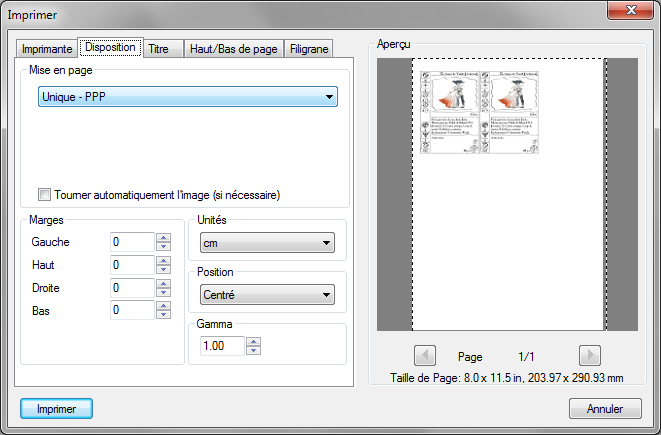Click the Imprimer button
Viewport: 661px width, 435px height.
pos(57,408)
